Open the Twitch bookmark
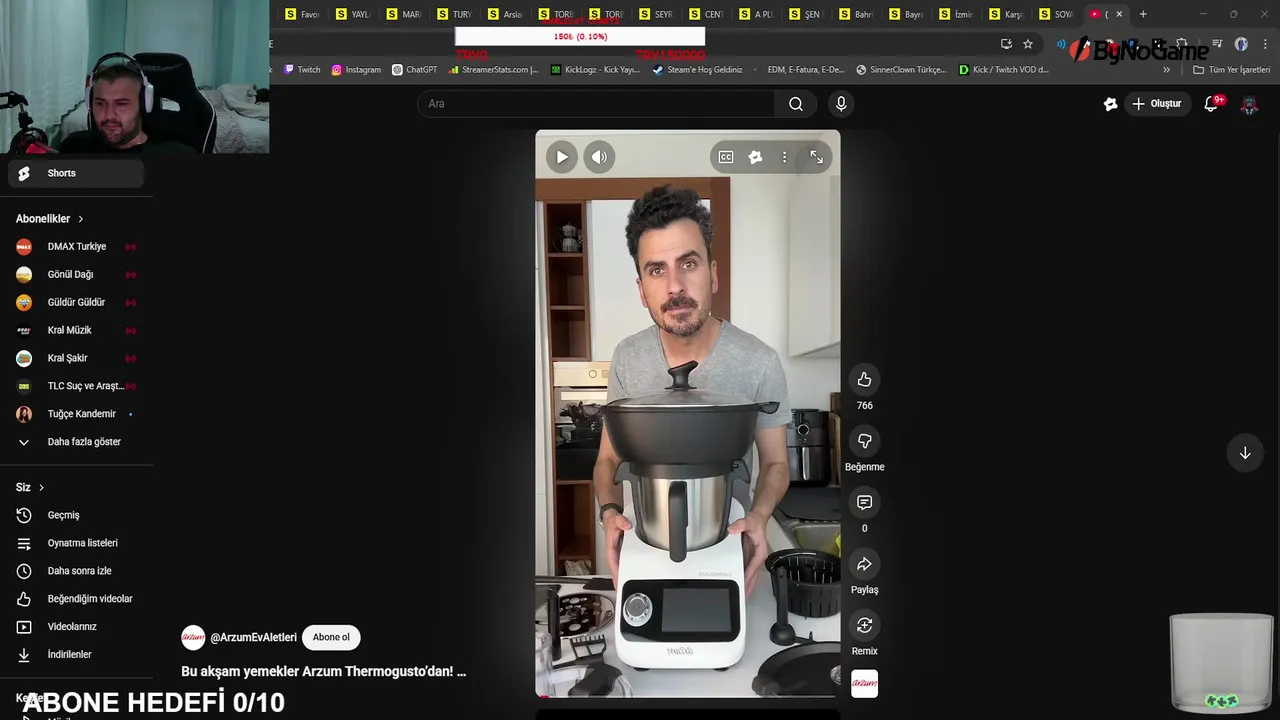The width and height of the screenshot is (1280, 720). tap(302, 70)
